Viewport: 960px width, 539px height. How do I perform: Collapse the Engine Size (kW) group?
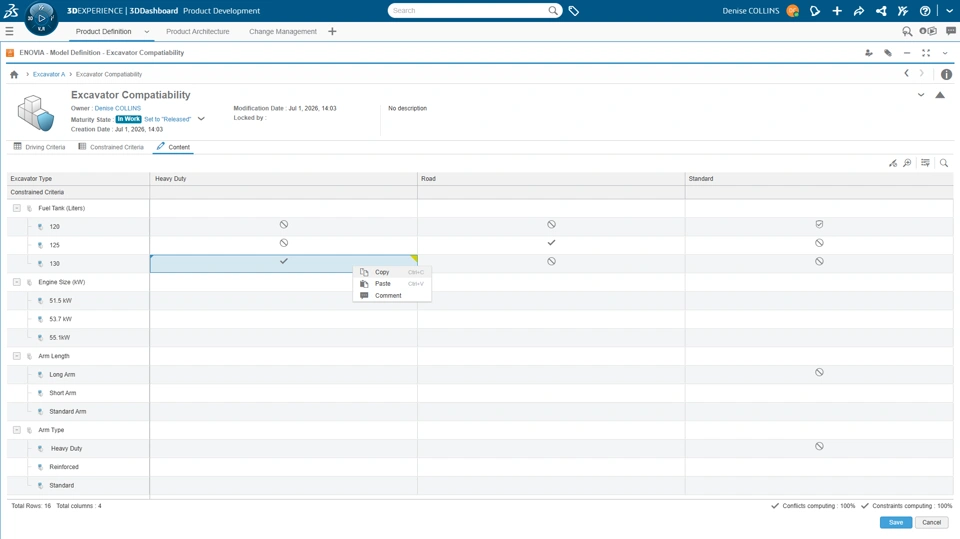[x=17, y=282]
